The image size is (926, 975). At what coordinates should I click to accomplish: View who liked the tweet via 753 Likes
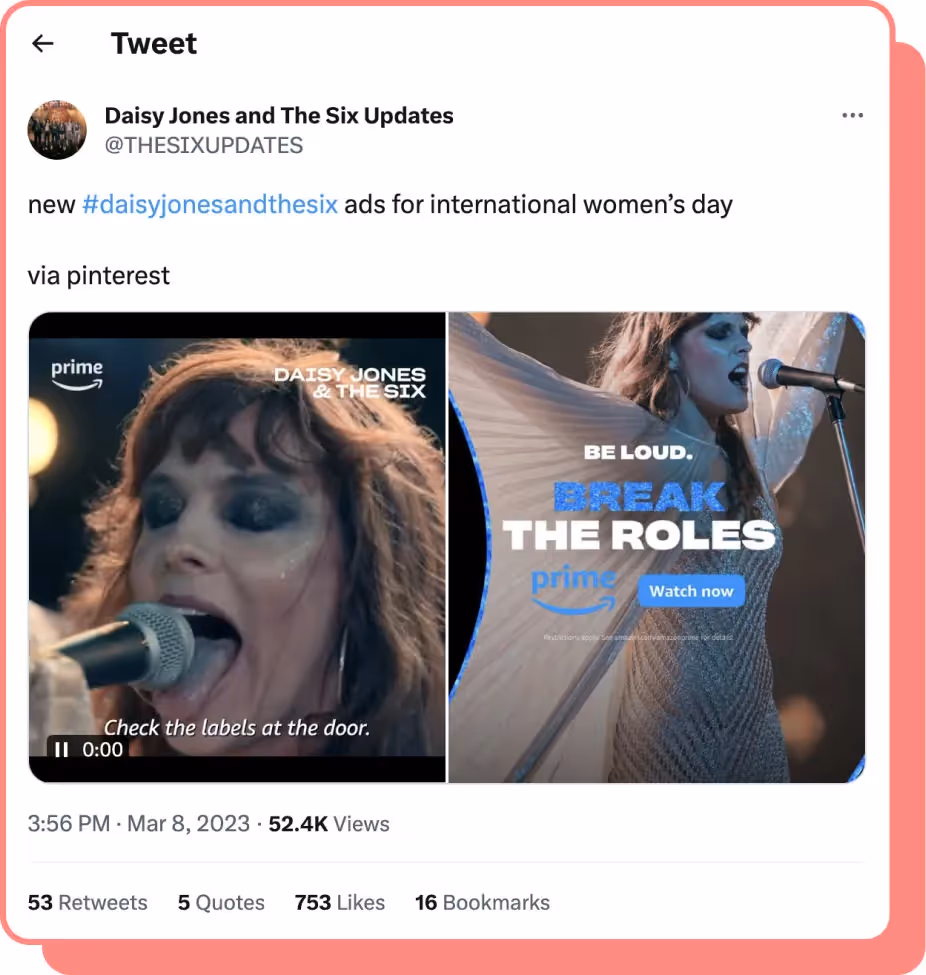tap(339, 902)
